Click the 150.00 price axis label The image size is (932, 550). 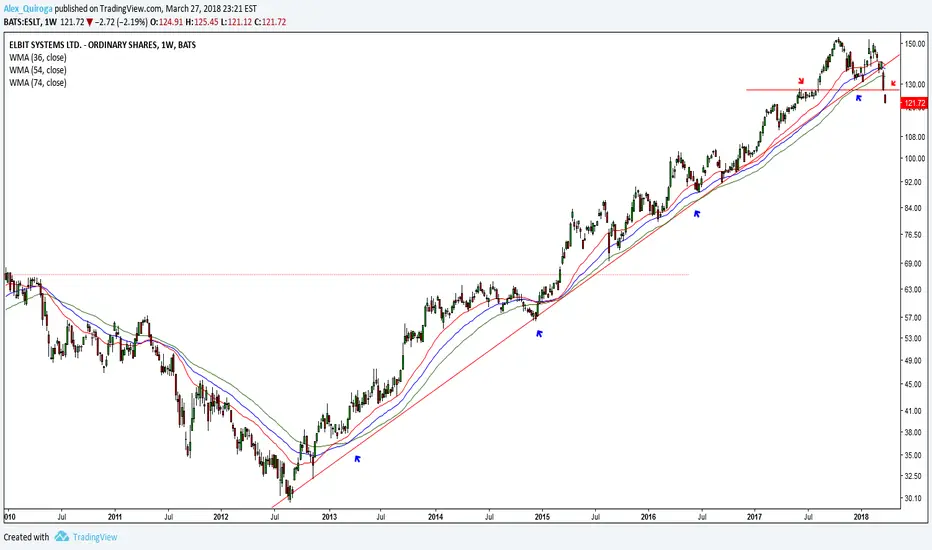click(915, 44)
